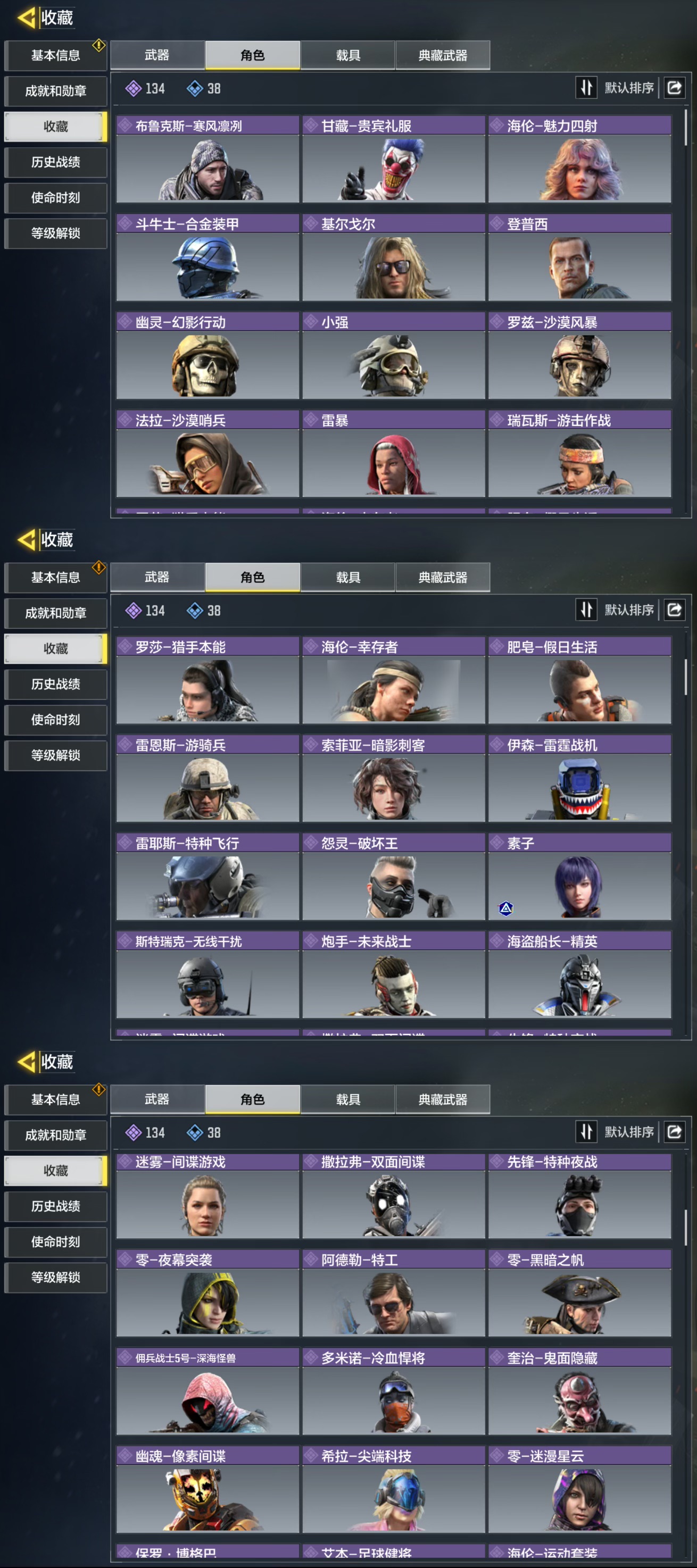This screenshot has width=697, height=1568.
Task: Open 默认排序 sort dropdown above 海伦-魅力四射
Action: click(x=629, y=88)
